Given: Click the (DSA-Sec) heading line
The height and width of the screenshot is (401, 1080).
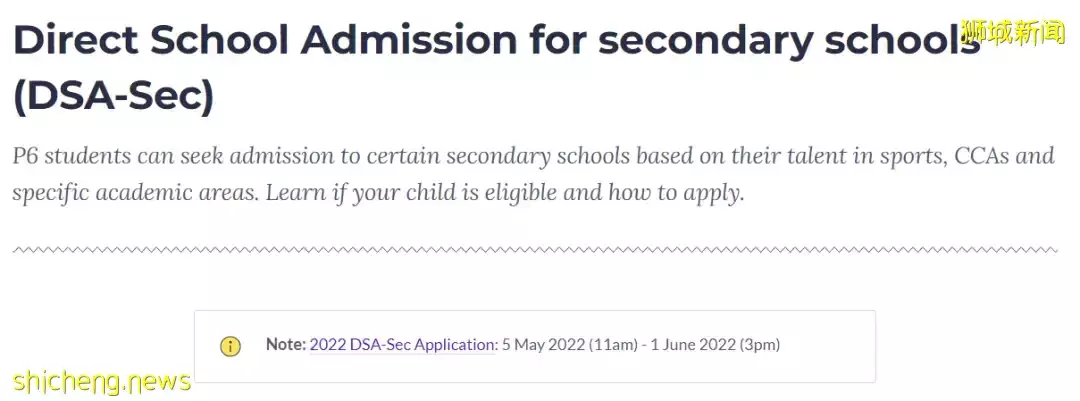Looking at the screenshot, I should pos(113,96).
